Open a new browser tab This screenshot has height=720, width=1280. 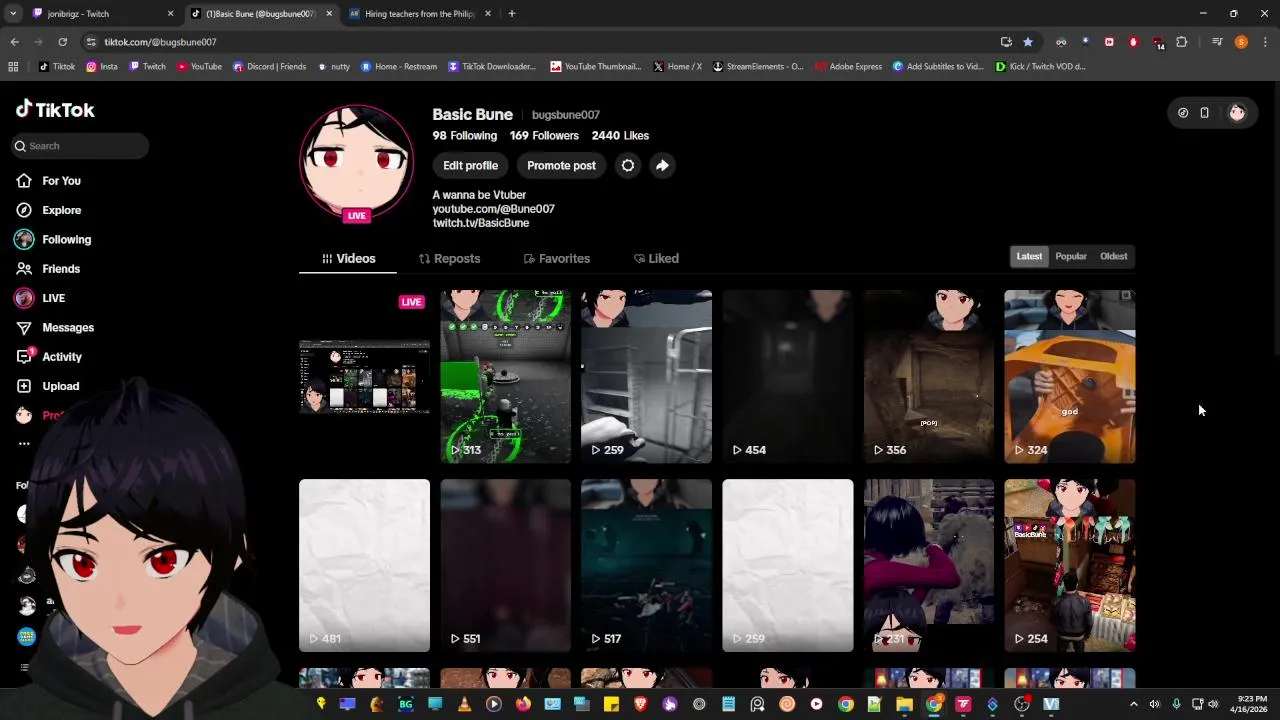(511, 14)
